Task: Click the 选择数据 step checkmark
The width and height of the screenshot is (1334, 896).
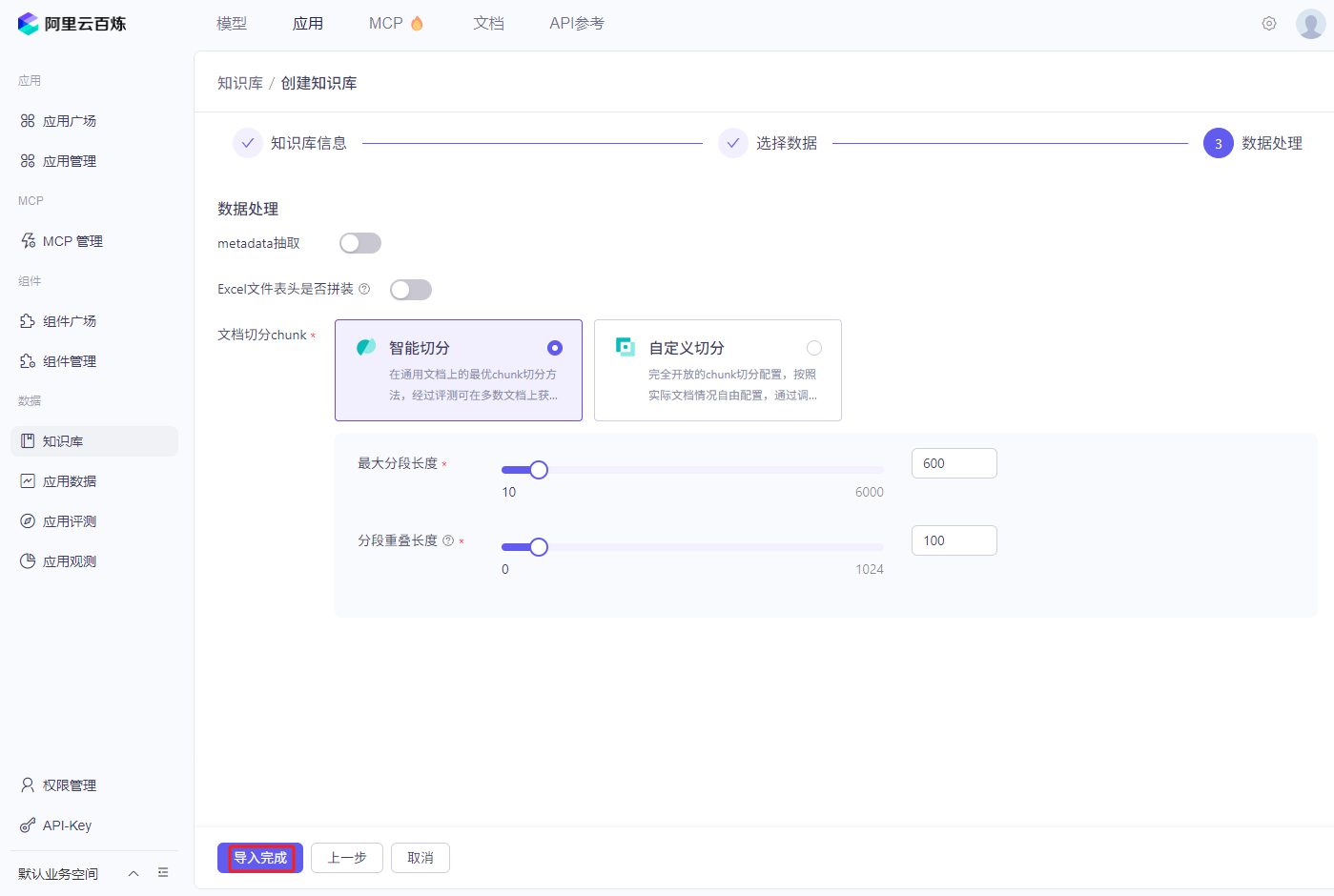Action: coord(733,143)
